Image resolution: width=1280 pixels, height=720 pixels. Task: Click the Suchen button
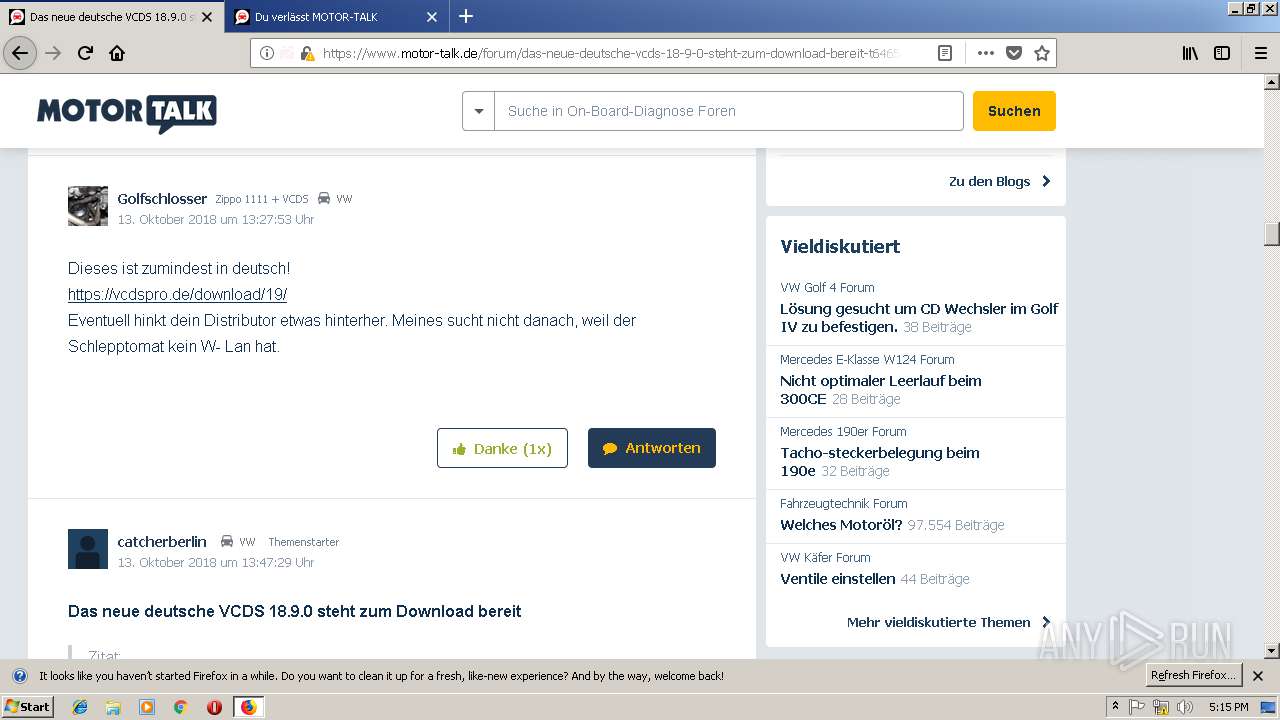1014,111
